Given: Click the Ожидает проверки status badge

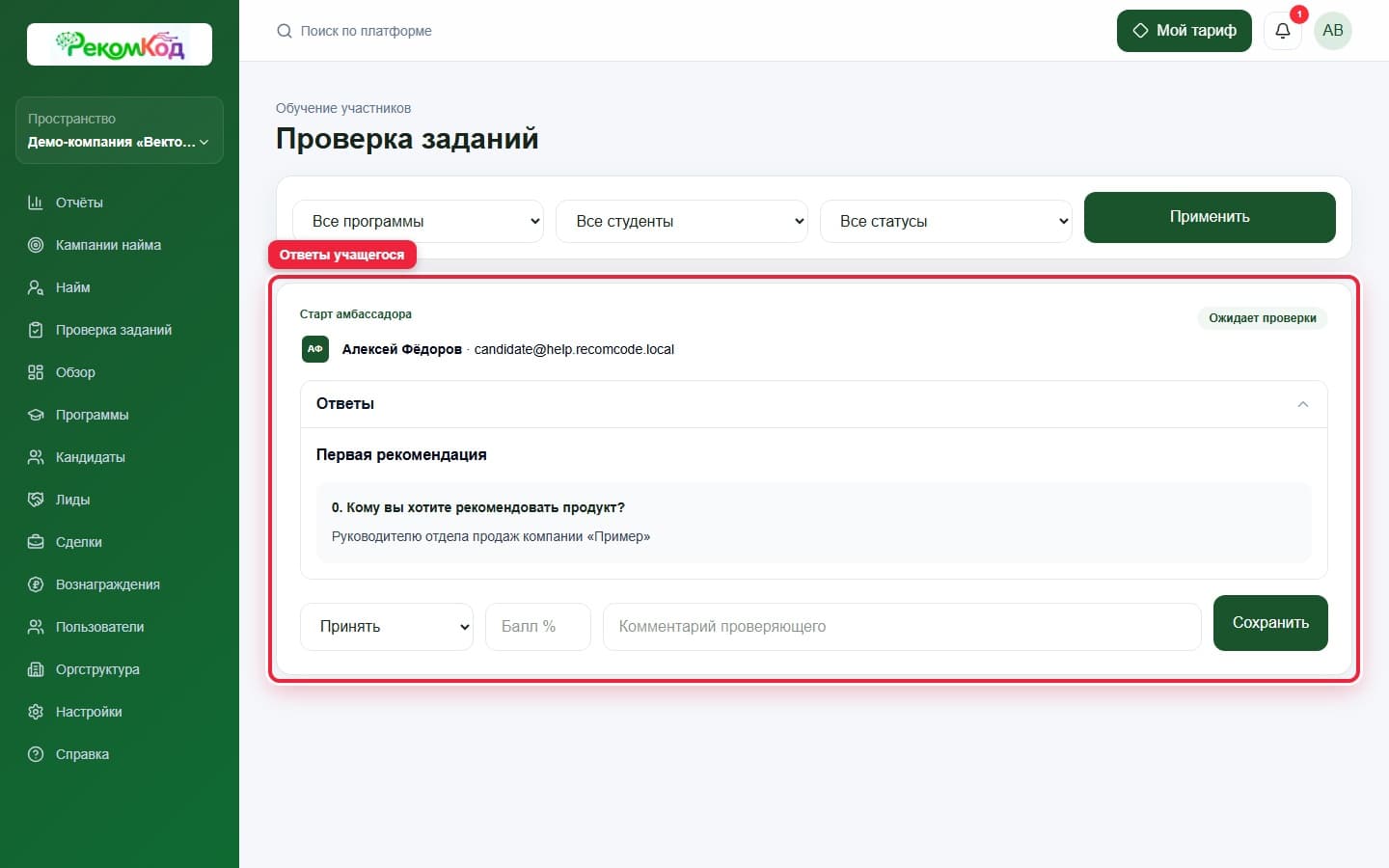Looking at the screenshot, I should (x=1263, y=318).
